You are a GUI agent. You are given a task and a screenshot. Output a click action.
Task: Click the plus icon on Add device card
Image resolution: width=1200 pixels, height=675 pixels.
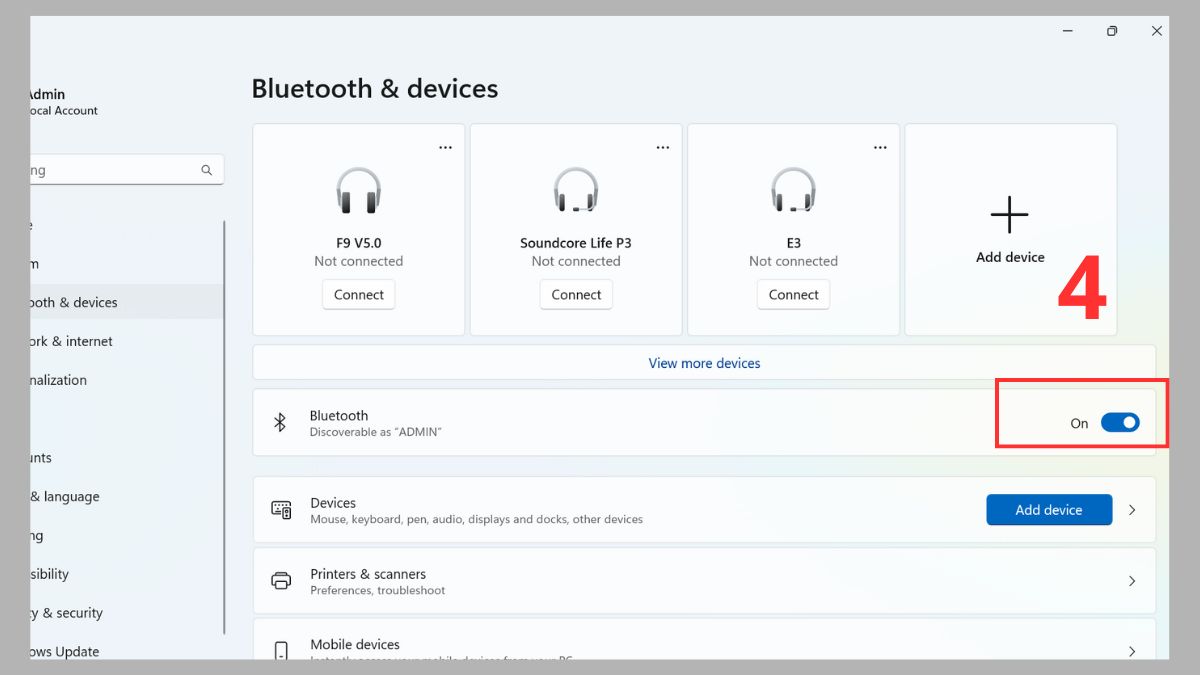(1010, 213)
